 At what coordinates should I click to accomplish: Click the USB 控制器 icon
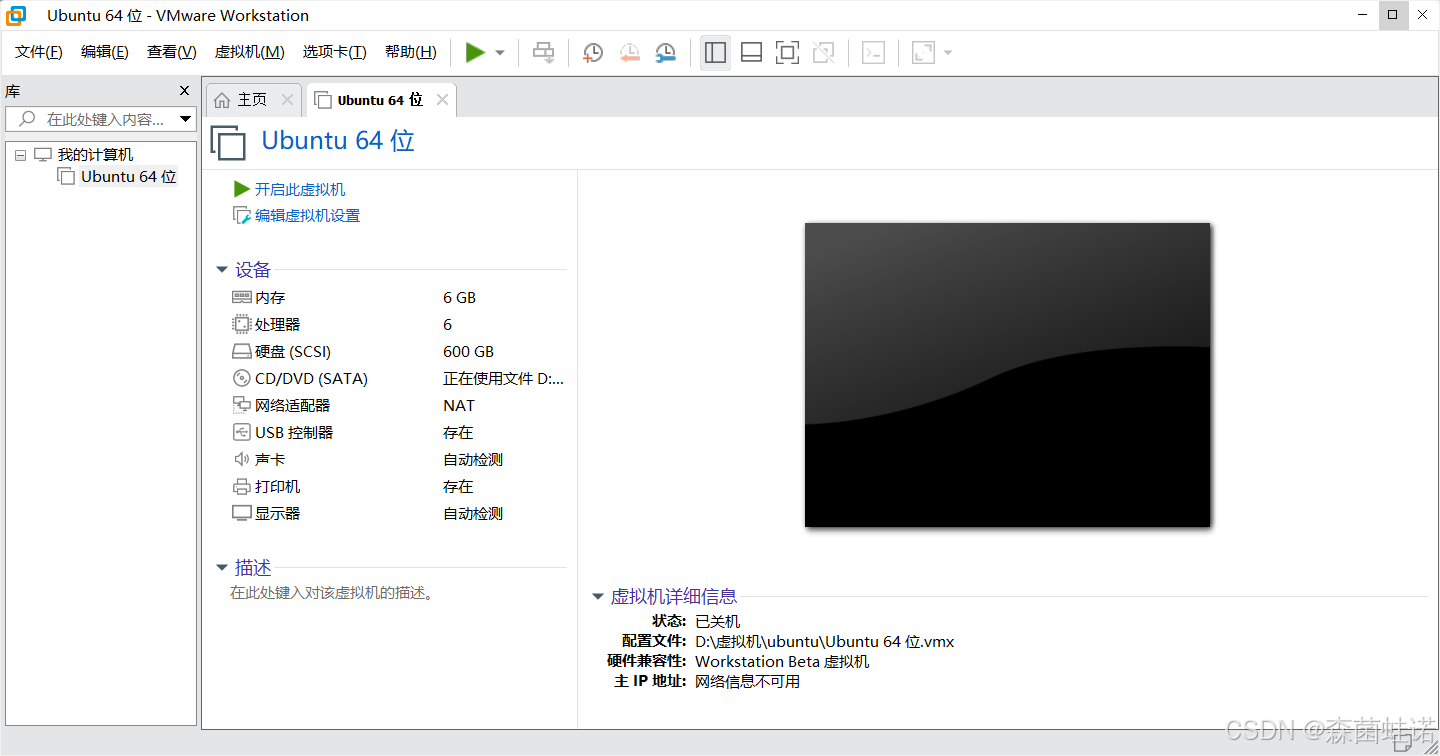pyautogui.click(x=241, y=432)
